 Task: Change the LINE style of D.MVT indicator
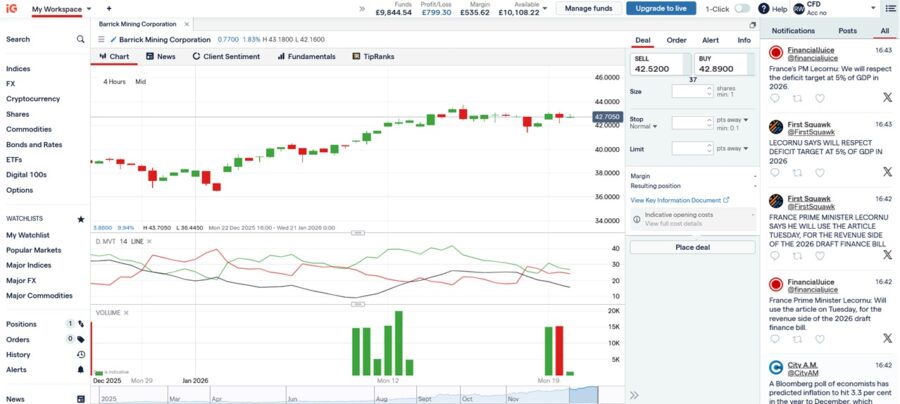pos(137,242)
